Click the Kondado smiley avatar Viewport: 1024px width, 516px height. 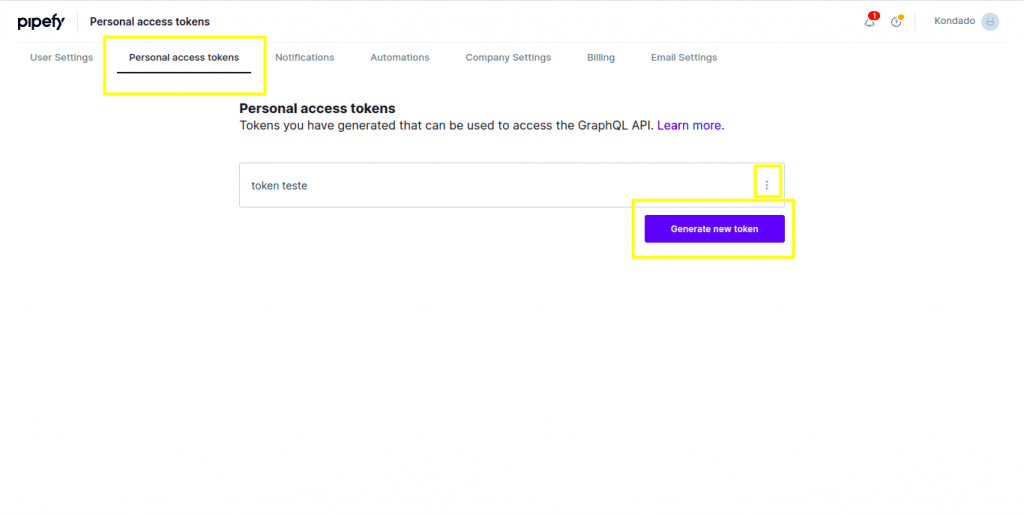coord(990,22)
